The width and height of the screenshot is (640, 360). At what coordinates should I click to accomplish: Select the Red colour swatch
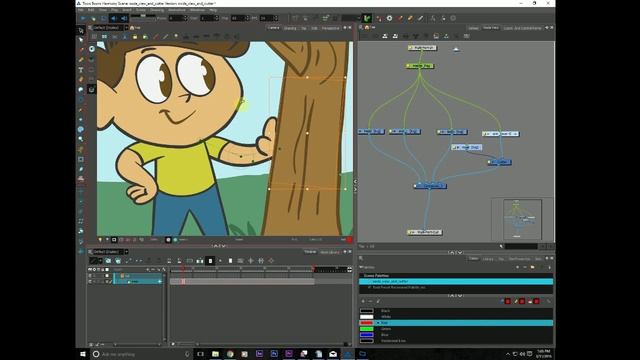click(367, 323)
